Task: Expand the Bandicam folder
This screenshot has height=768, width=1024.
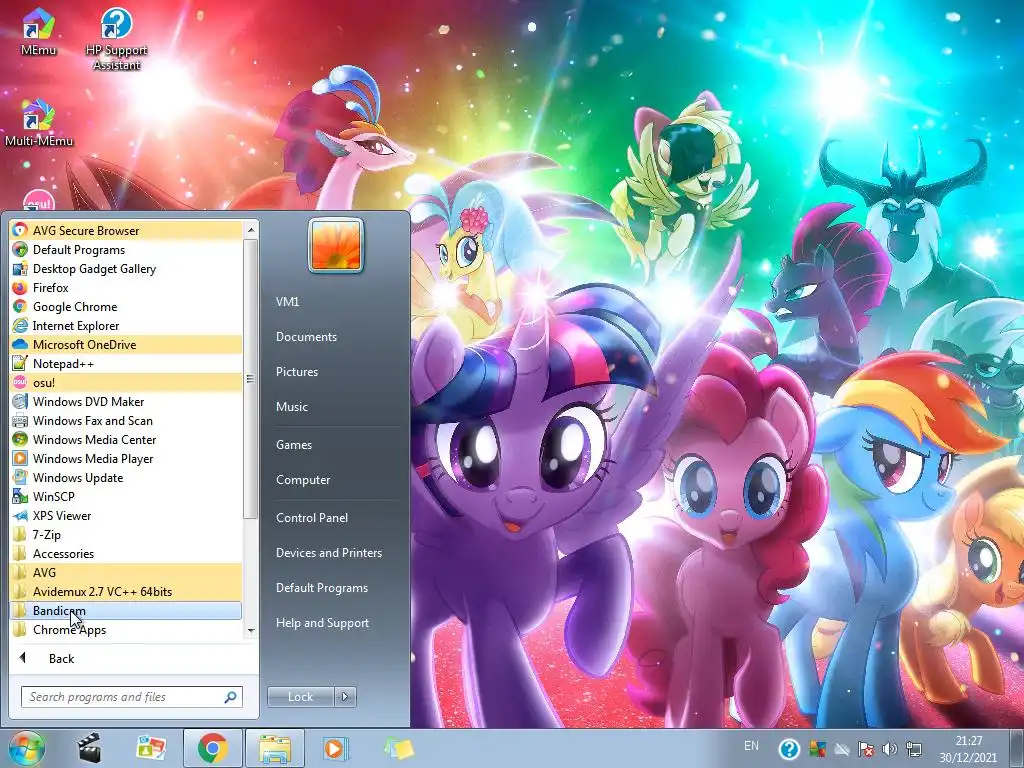Action: pyautogui.click(x=126, y=610)
